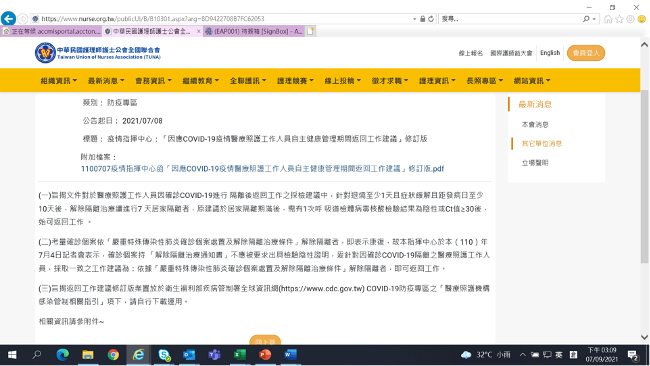Open favorites star icon
The height and width of the screenshot is (366, 650).
(x=619, y=19)
